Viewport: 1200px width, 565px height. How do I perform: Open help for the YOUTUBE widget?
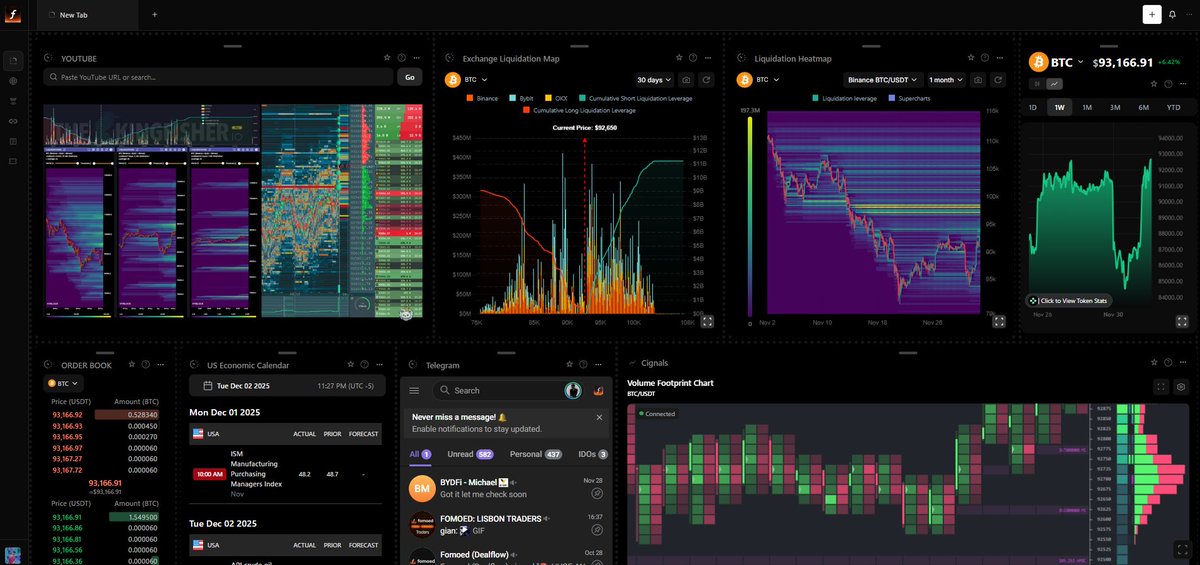[401, 58]
